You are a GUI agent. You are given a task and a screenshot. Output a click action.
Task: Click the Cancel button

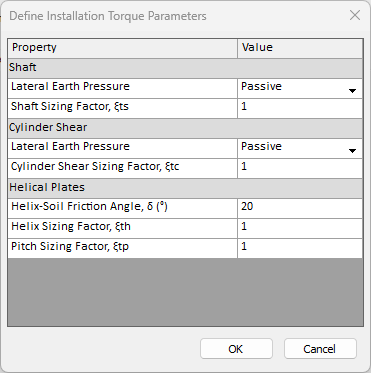click(x=320, y=349)
